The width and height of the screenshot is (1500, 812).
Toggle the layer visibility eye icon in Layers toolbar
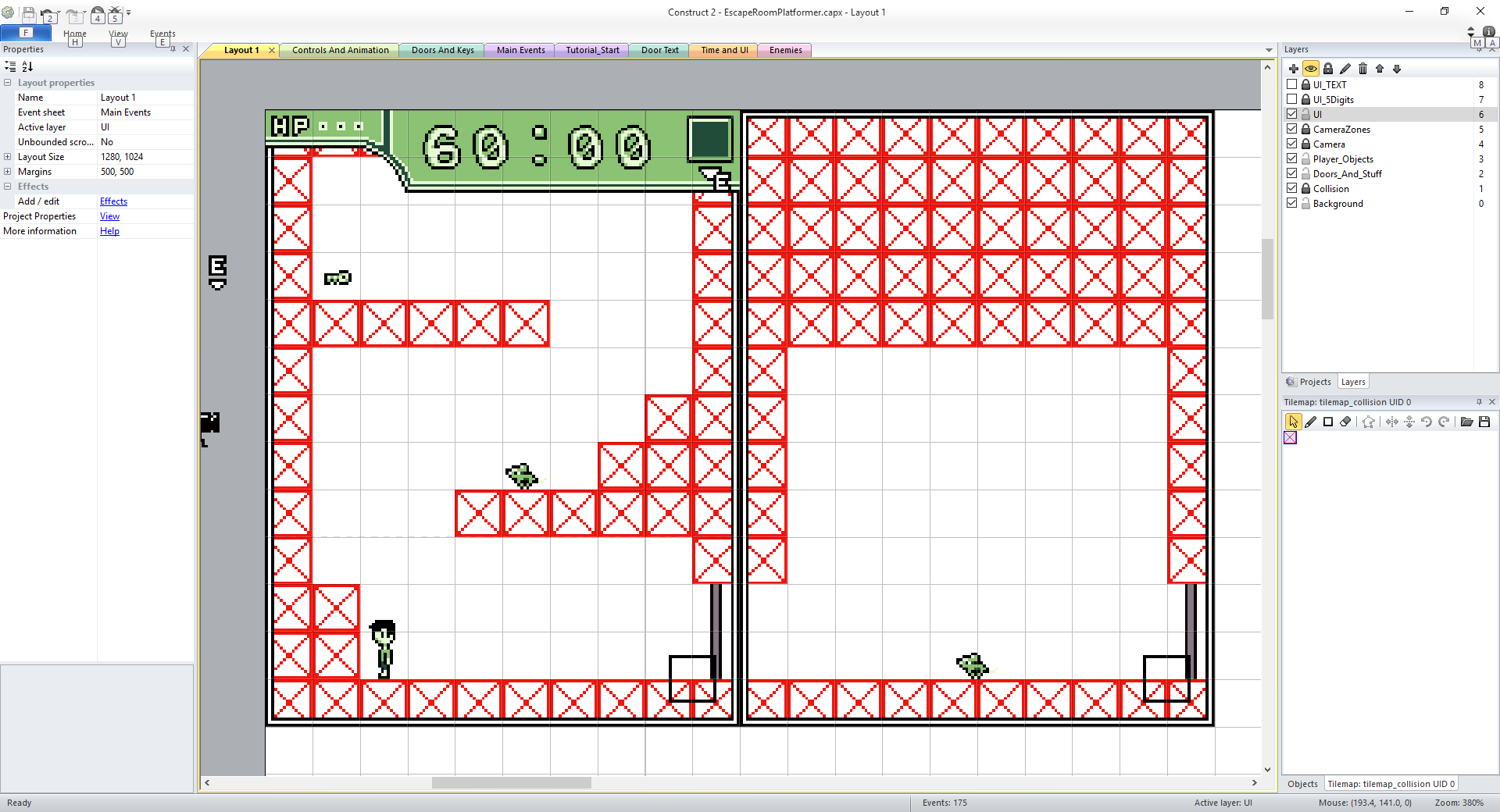click(1311, 69)
